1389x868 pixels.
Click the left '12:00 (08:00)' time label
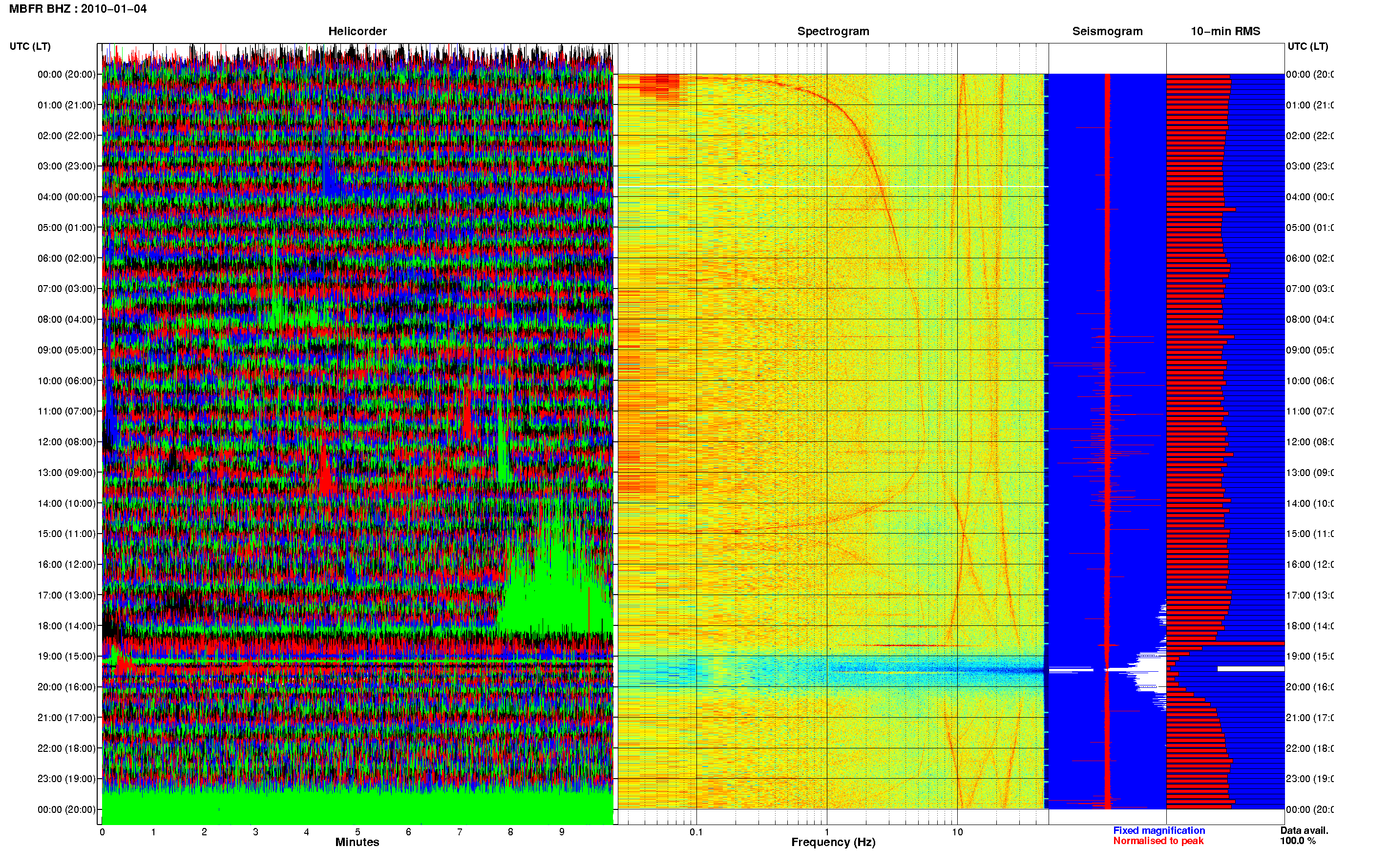(66, 442)
